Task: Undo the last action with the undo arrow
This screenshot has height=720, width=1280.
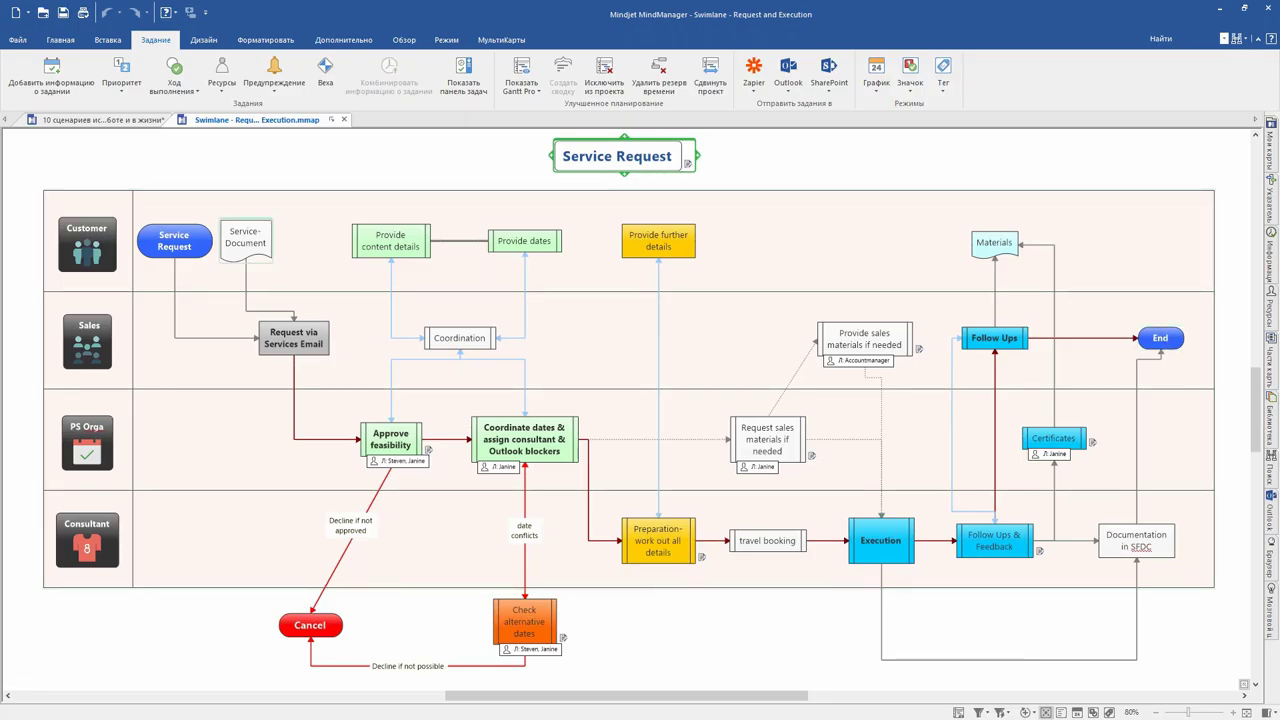Action: [106, 13]
